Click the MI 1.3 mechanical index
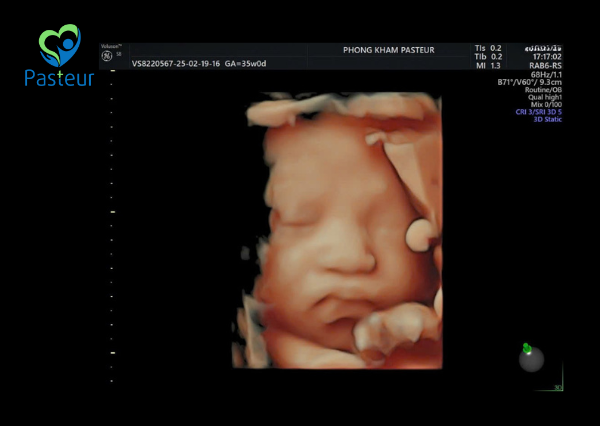Image resolution: width=600 pixels, height=426 pixels. pyautogui.click(x=488, y=65)
